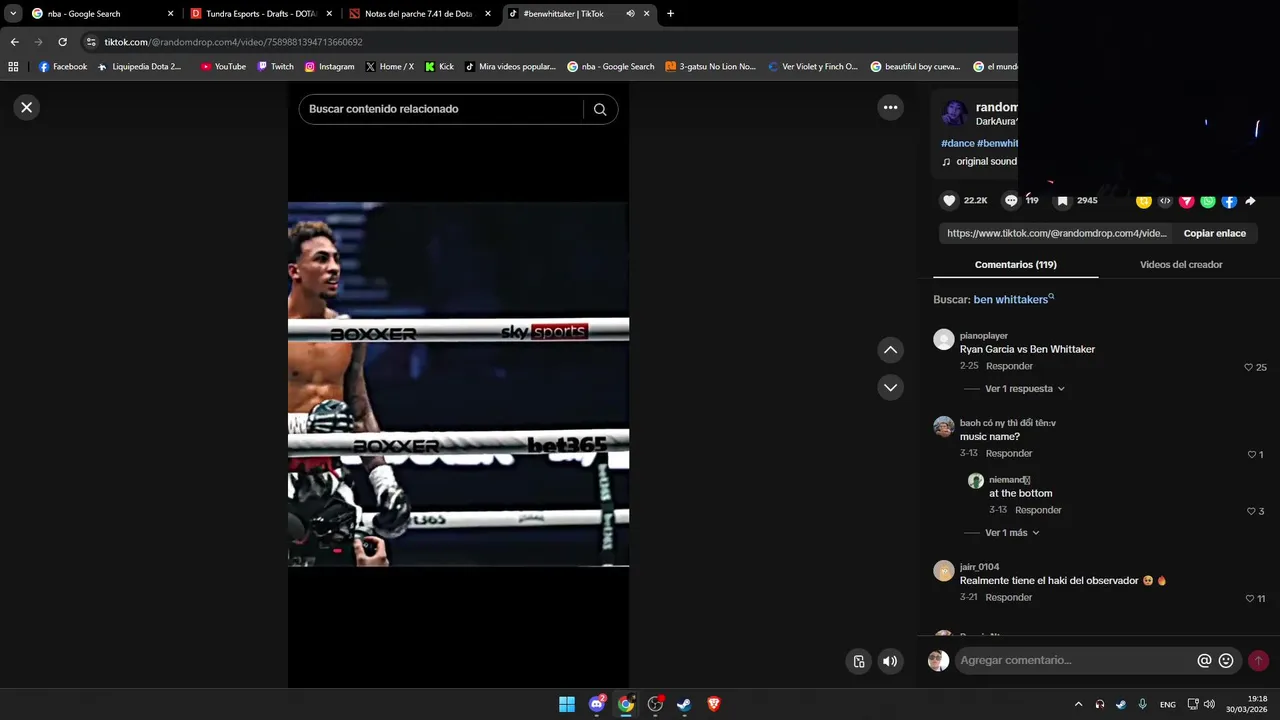Click the Agregar comentario input field

click(1075, 660)
